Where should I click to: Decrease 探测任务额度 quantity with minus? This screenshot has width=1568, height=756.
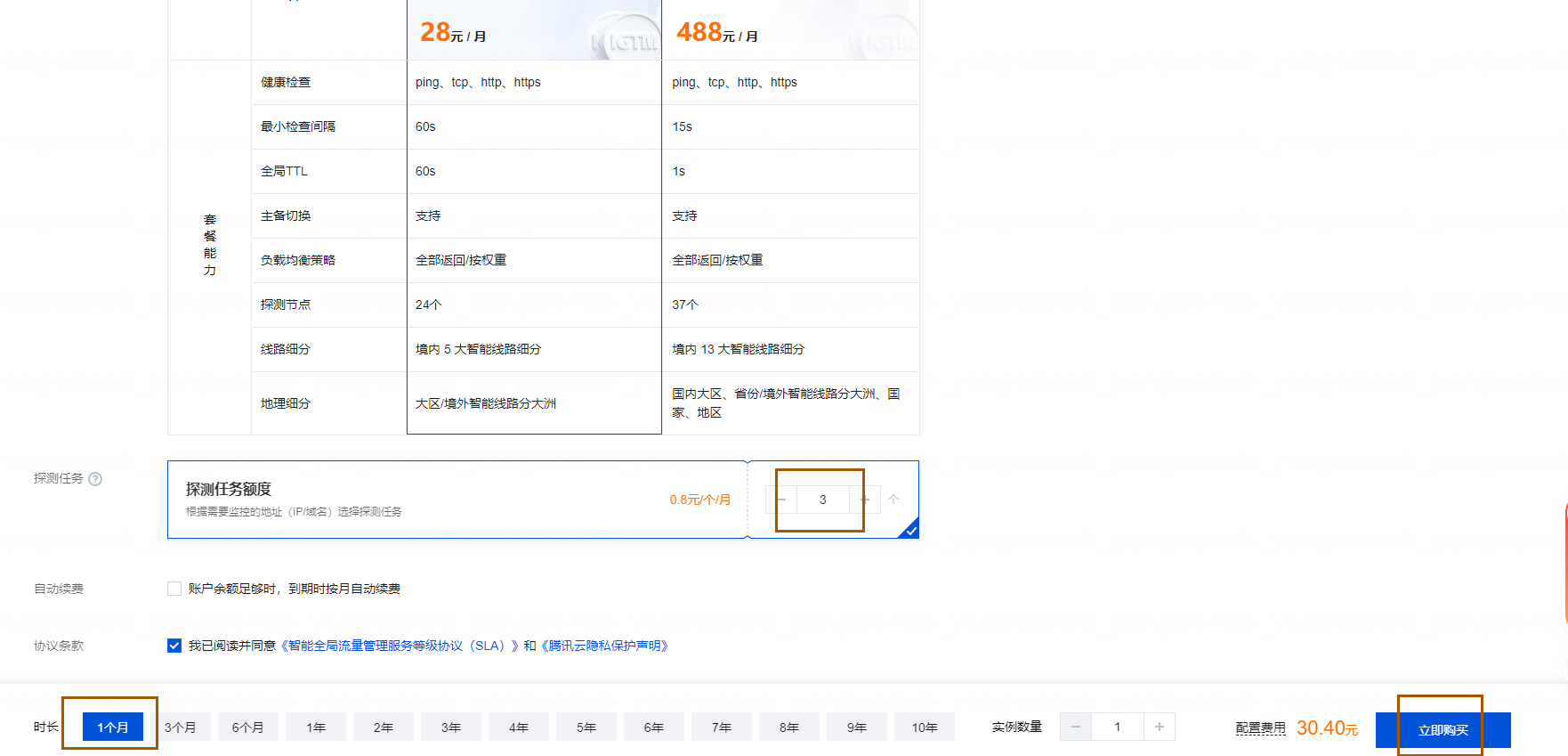tap(781, 500)
